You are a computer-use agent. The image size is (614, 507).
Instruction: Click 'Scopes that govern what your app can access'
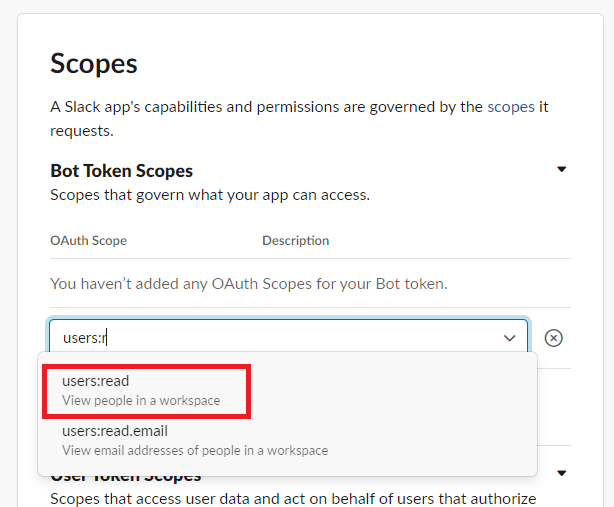coord(210,195)
